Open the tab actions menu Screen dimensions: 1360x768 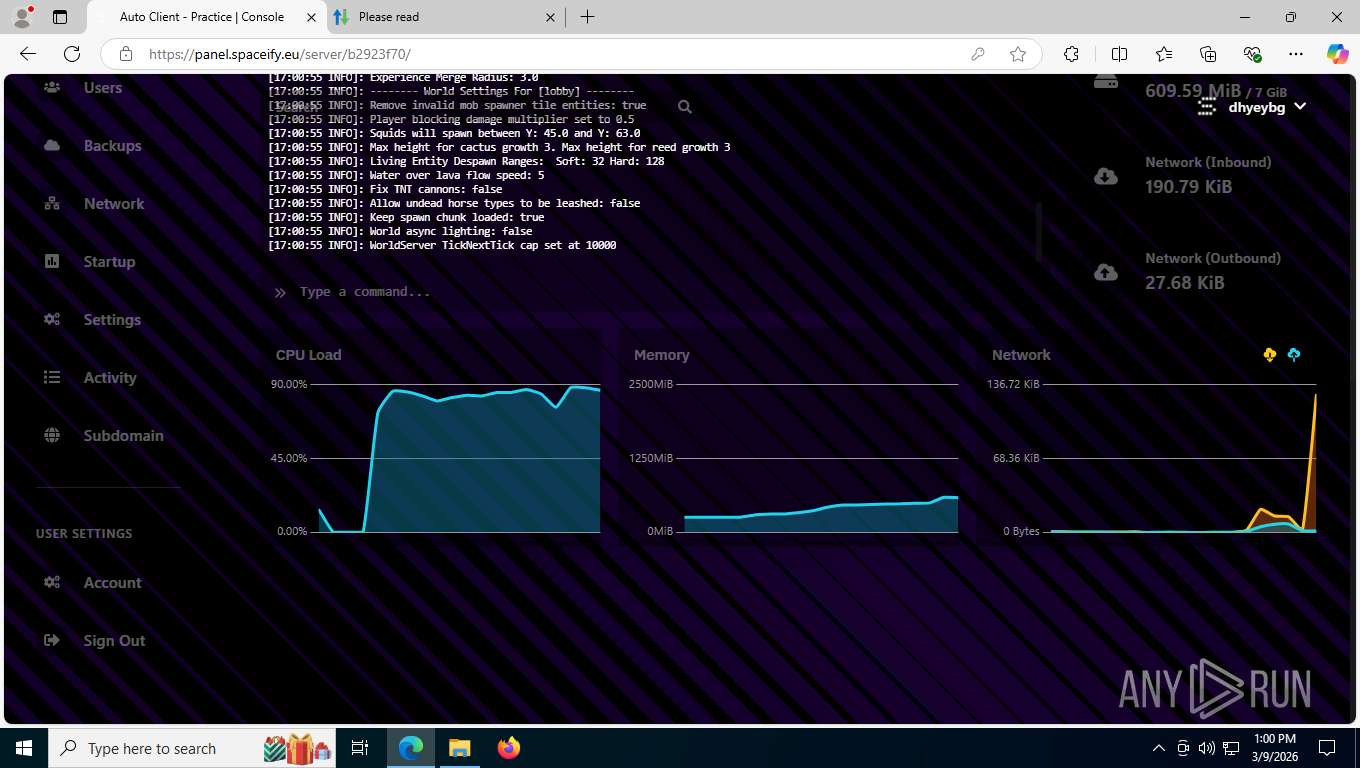(60, 17)
